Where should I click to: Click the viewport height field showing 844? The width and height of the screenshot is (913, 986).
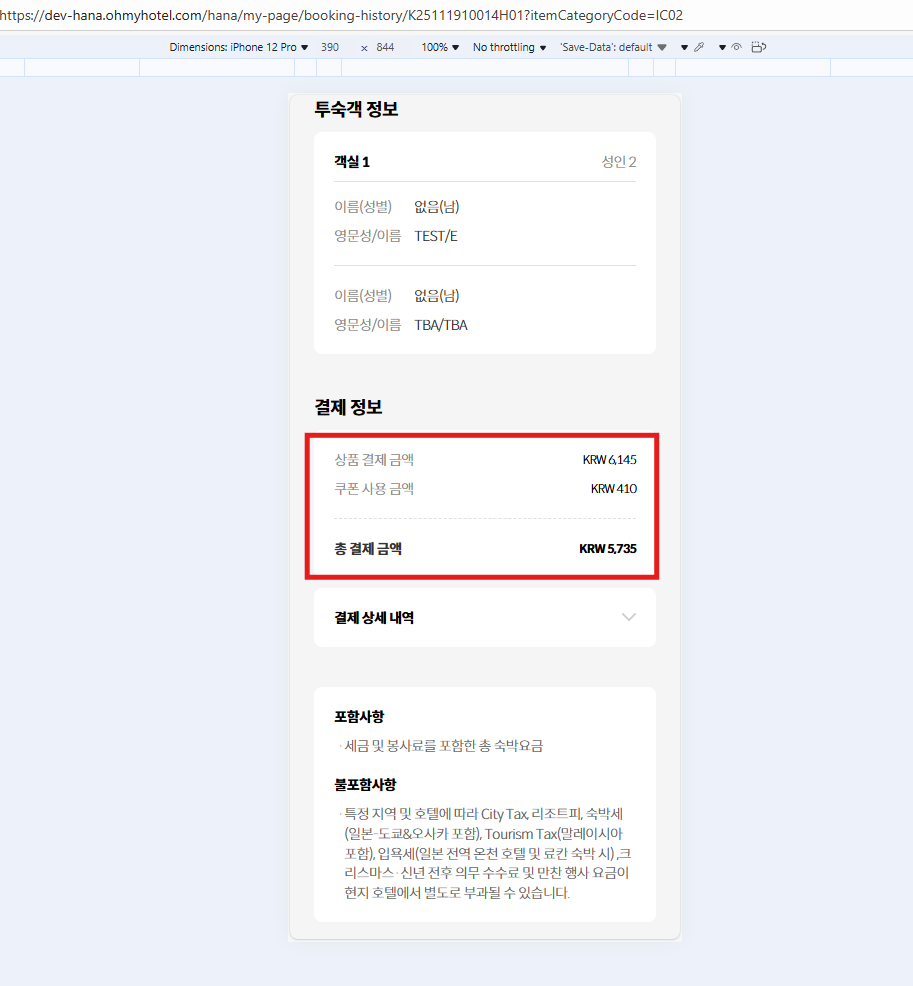[385, 47]
